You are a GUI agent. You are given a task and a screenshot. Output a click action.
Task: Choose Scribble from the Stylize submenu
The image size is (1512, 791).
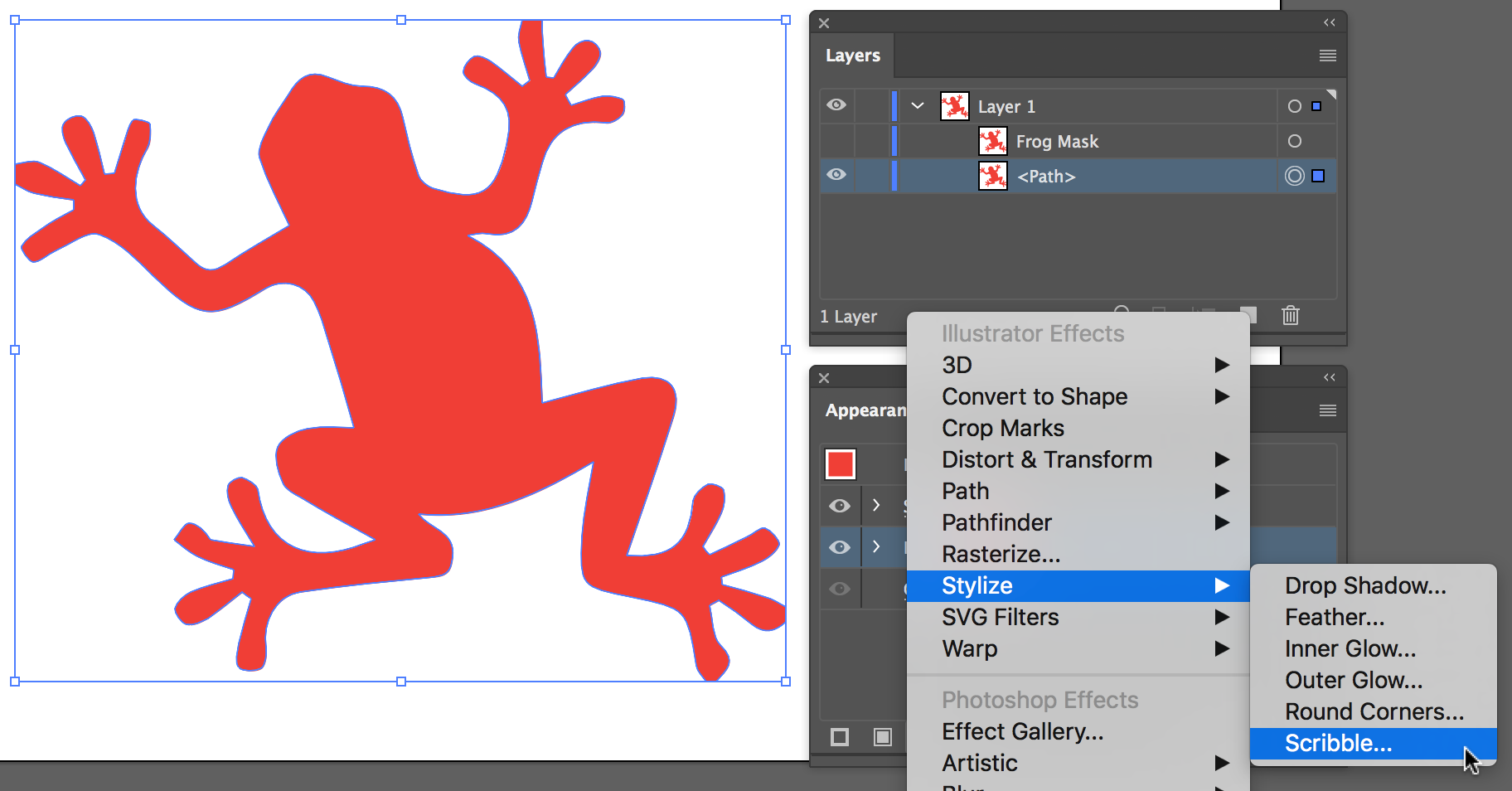coord(1338,744)
